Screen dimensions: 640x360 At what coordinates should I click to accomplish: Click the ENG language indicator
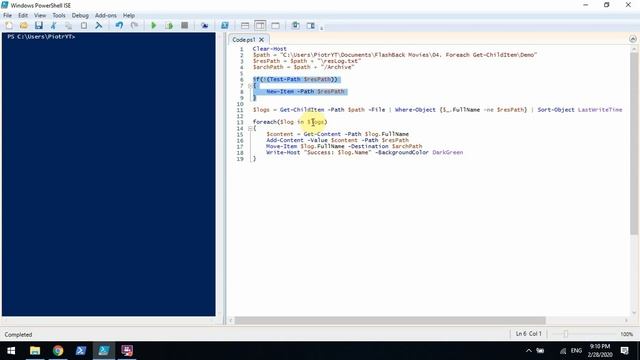pos(576,351)
